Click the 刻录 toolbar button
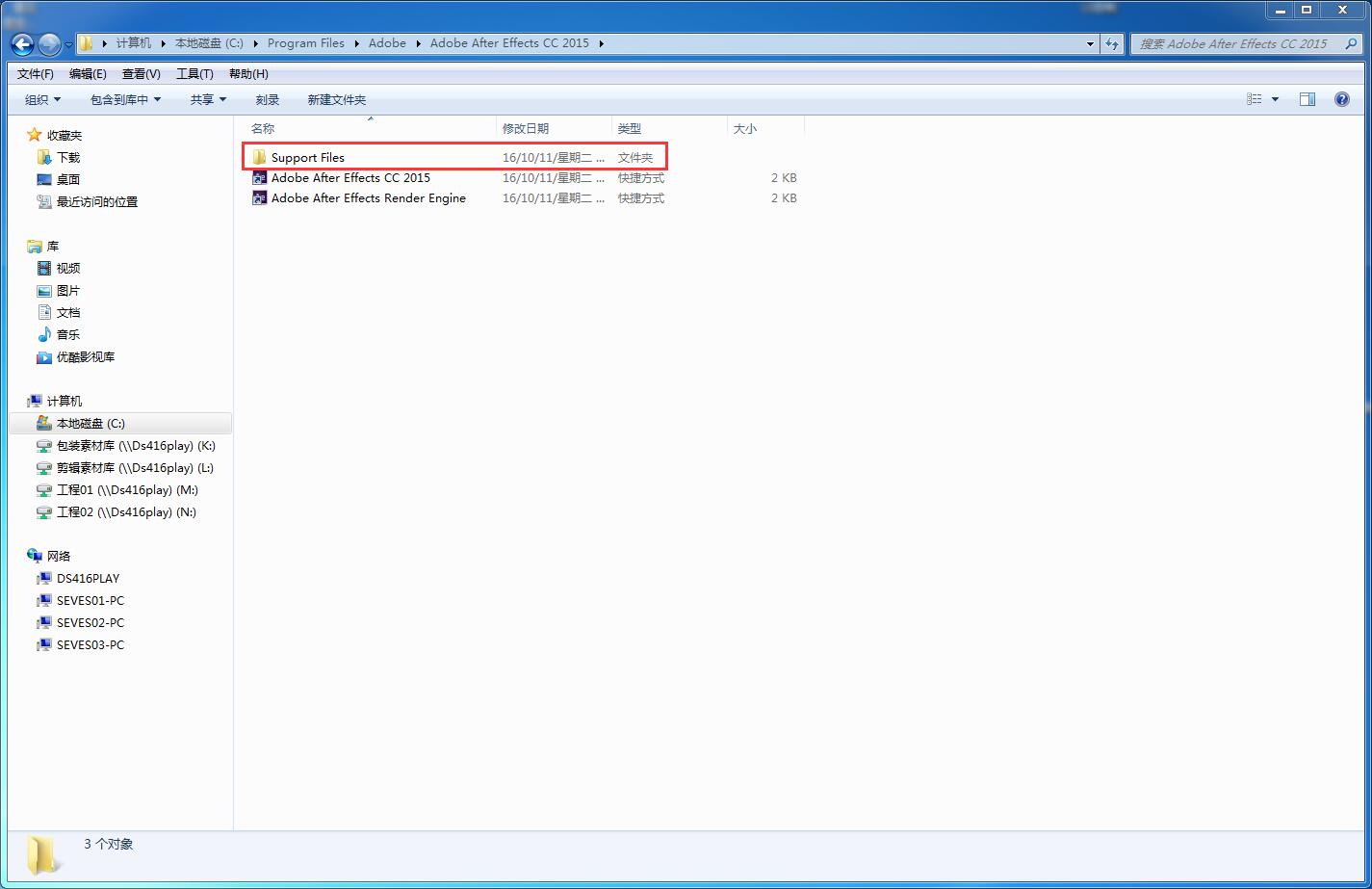This screenshot has height=889, width=1372. point(268,99)
